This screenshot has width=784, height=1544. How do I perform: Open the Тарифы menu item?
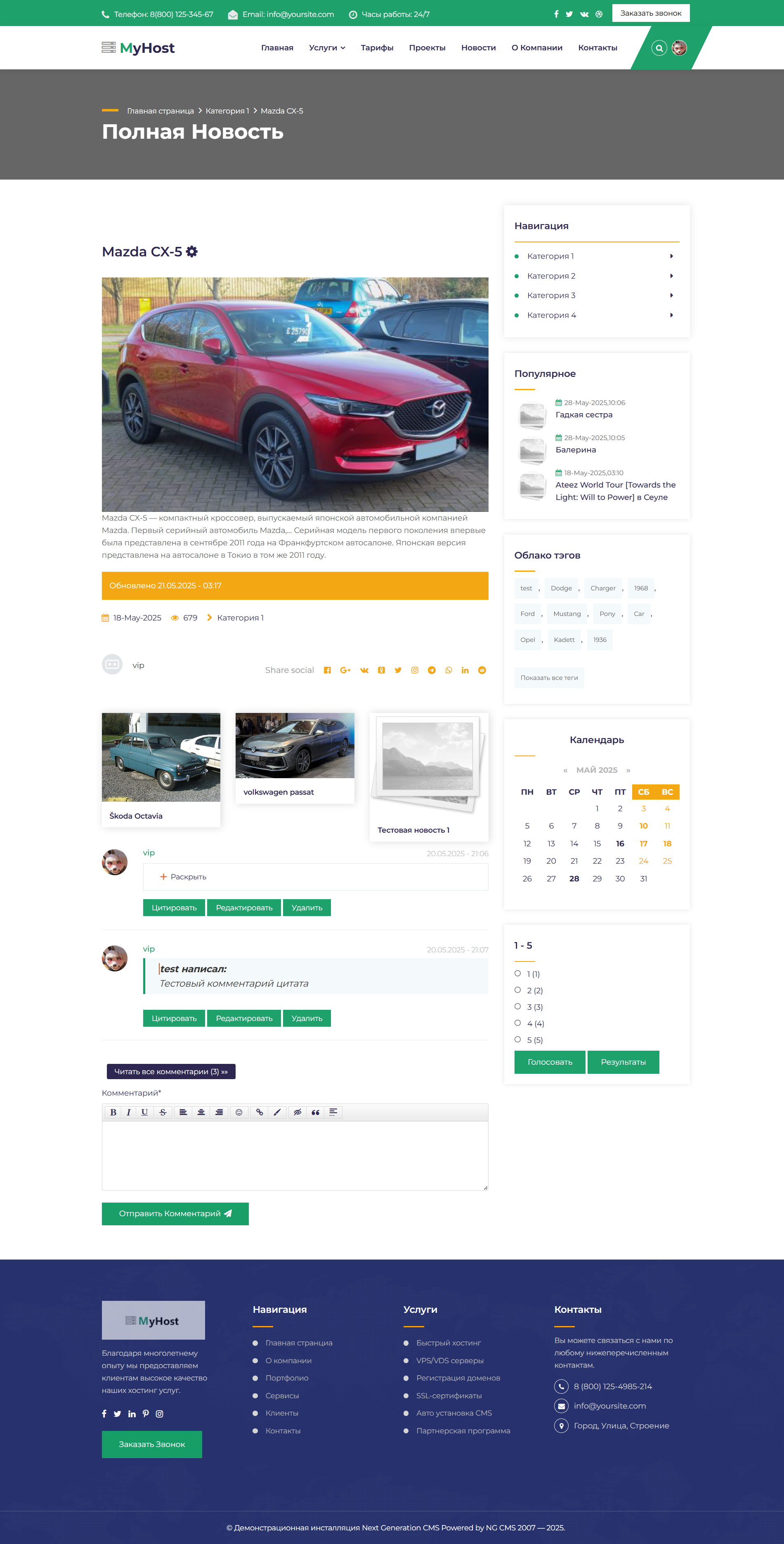click(x=377, y=48)
